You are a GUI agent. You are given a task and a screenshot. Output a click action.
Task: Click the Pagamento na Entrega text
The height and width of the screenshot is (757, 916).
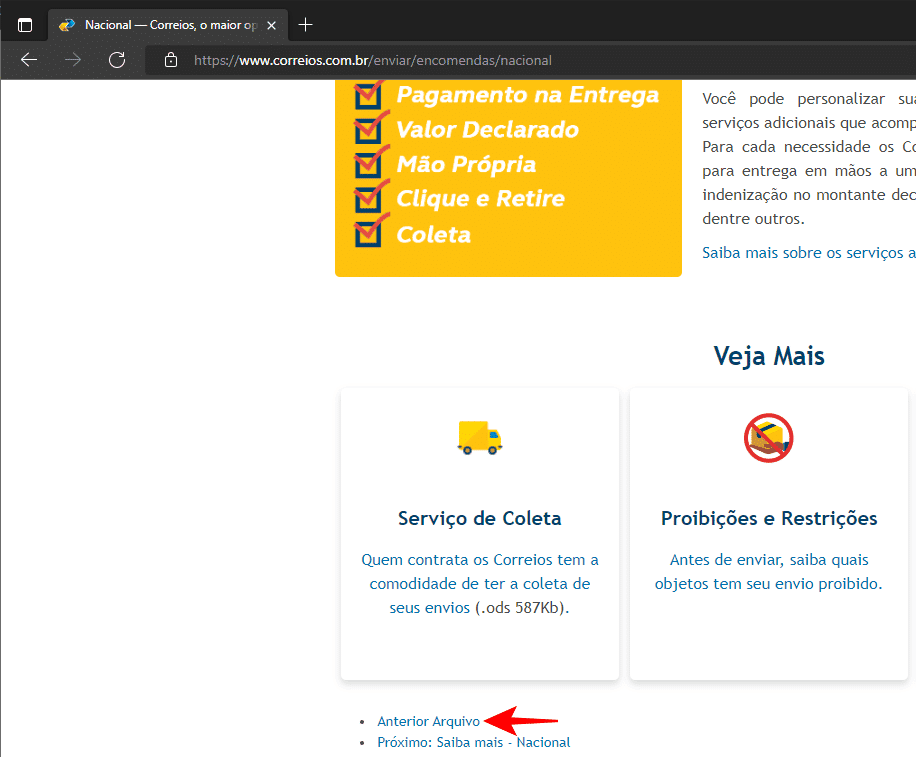pos(528,95)
